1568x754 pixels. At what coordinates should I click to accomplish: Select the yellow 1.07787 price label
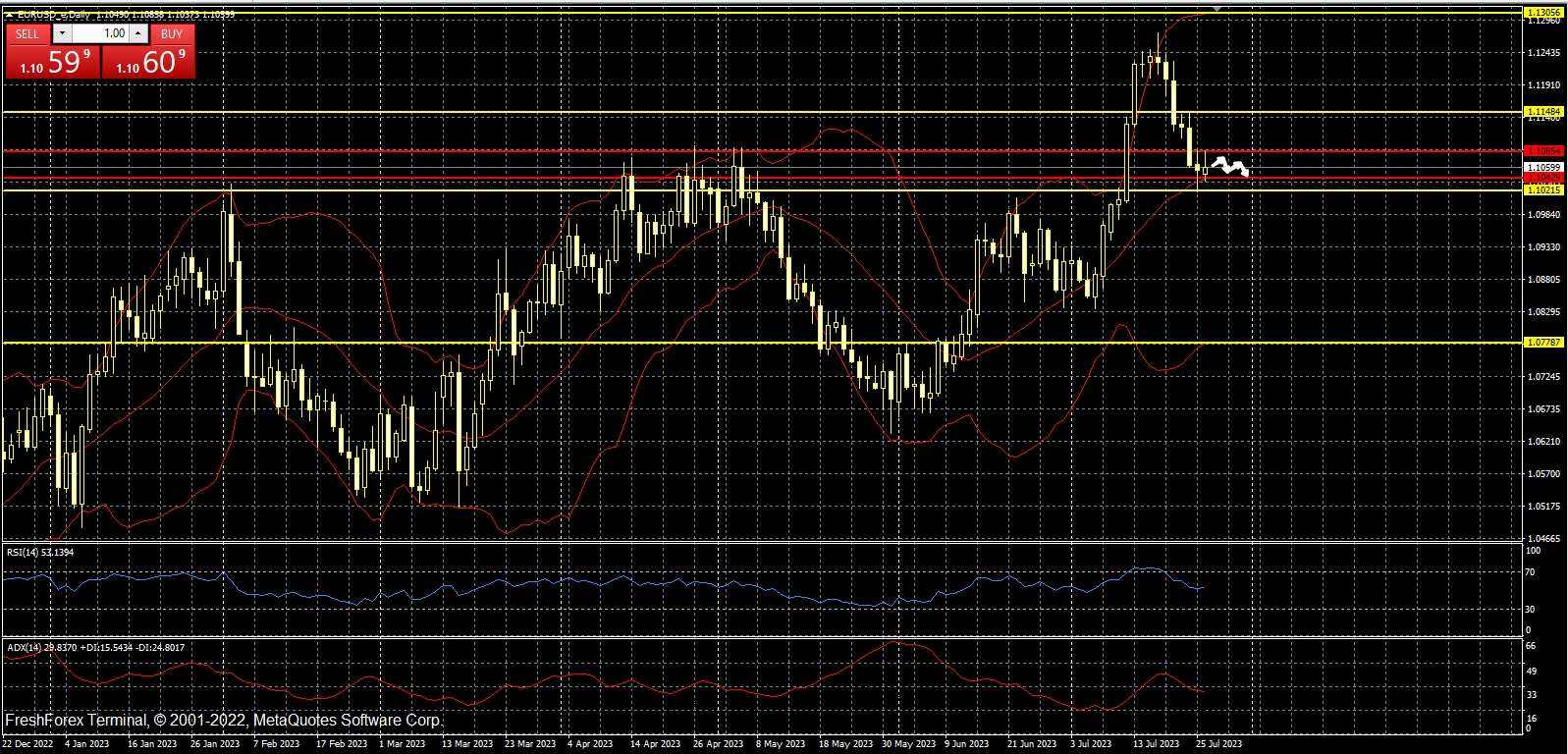(1542, 343)
